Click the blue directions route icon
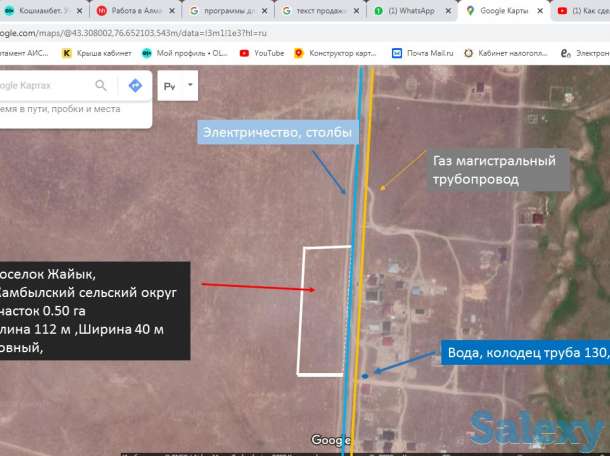The height and width of the screenshot is (456, 610). tap(135, 85)
